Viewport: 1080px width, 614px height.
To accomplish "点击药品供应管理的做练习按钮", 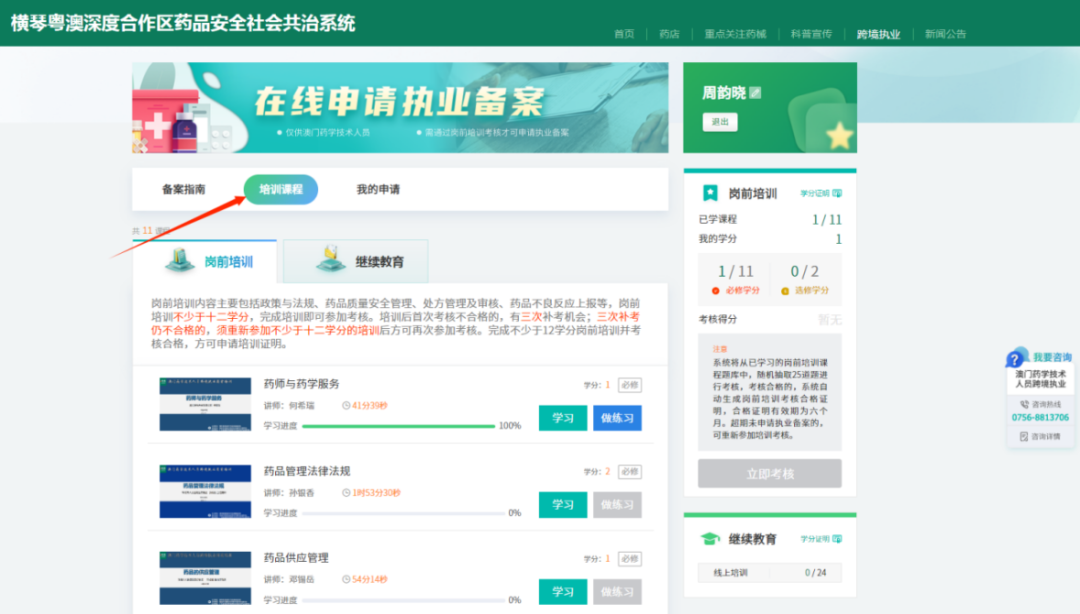I will click(x=617, y=591).
